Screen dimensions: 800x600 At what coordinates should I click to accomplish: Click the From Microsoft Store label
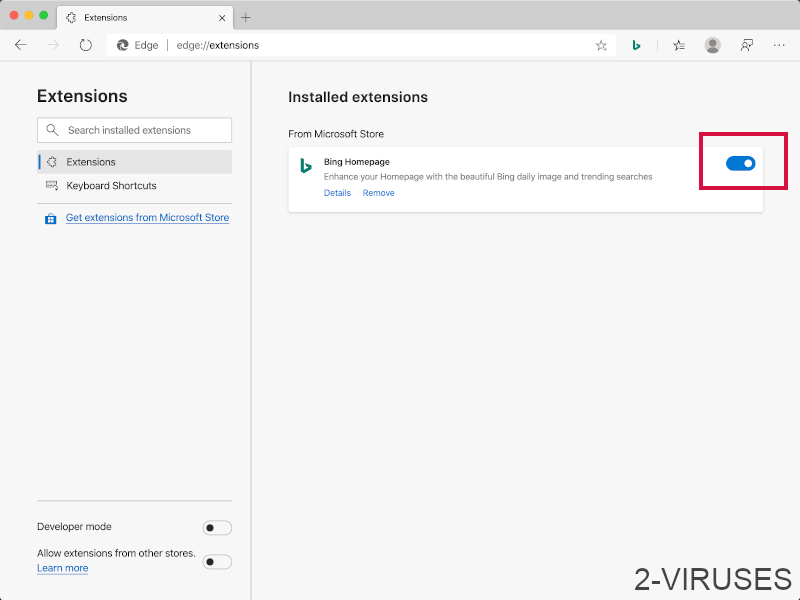(x=336, y=134)
